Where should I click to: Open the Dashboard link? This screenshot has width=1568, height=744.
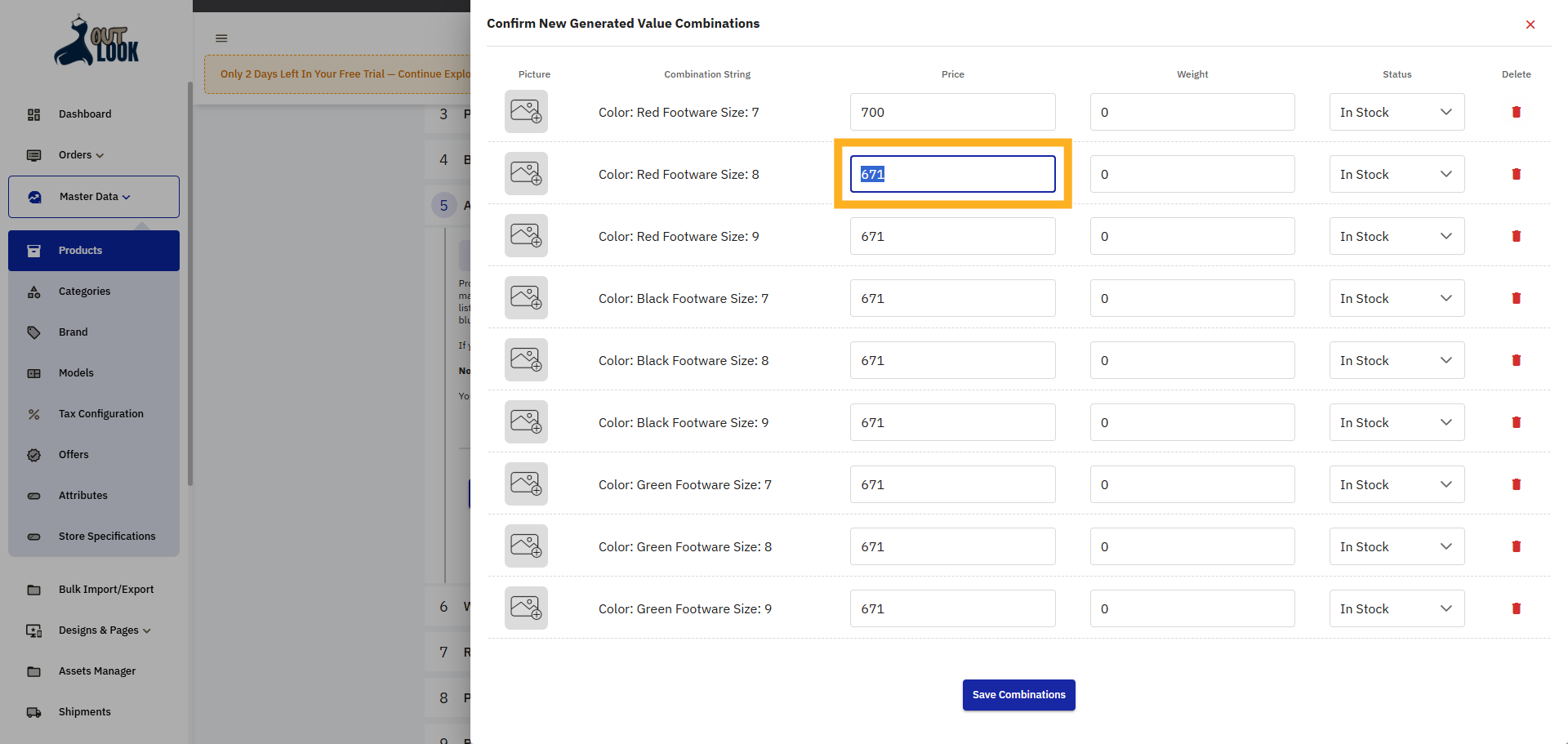[x=84, y=114]
